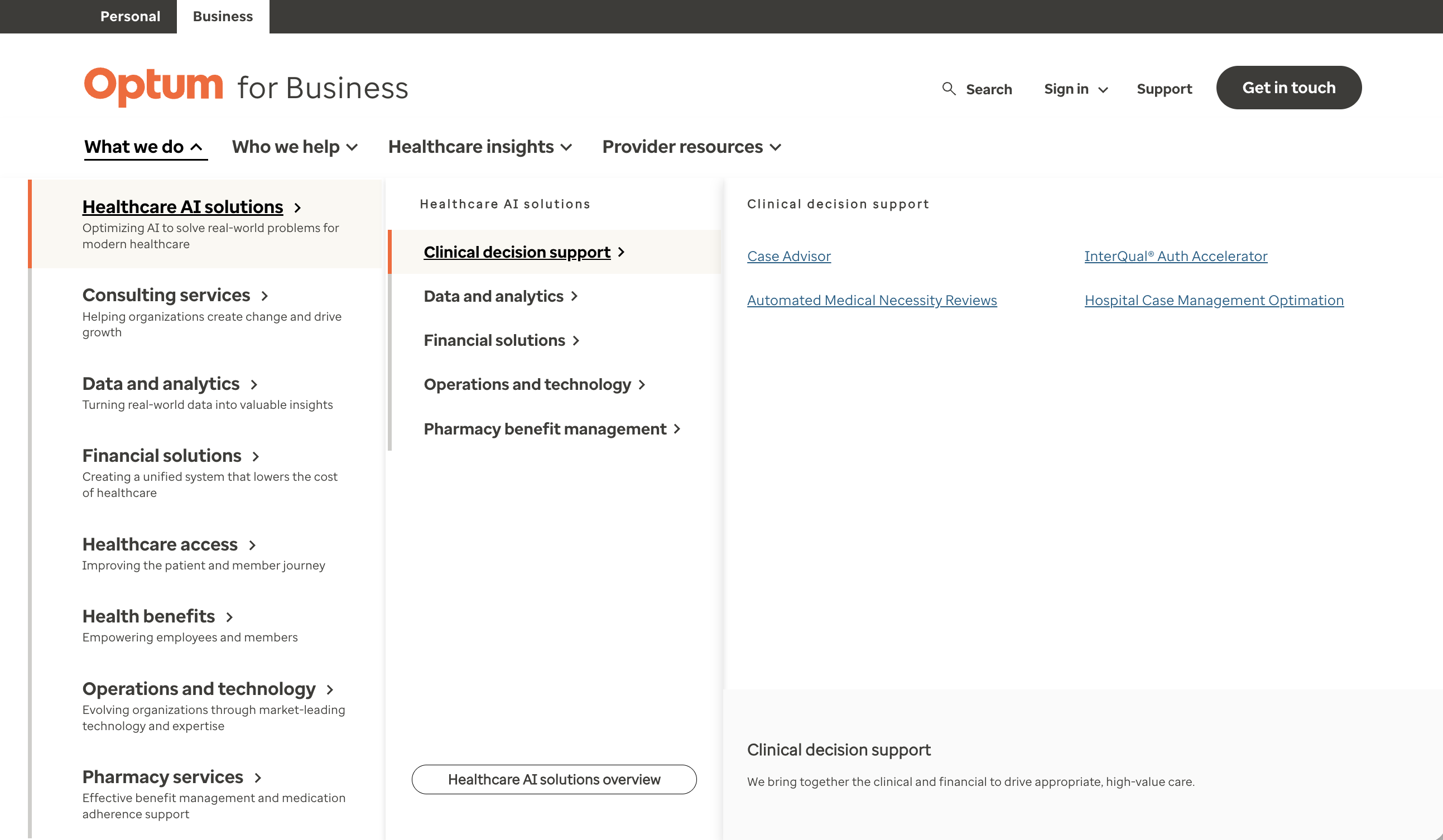Click Healthcare AI solutions overview button
Viewport: 1443px width, 840px height.
(554, 779)
